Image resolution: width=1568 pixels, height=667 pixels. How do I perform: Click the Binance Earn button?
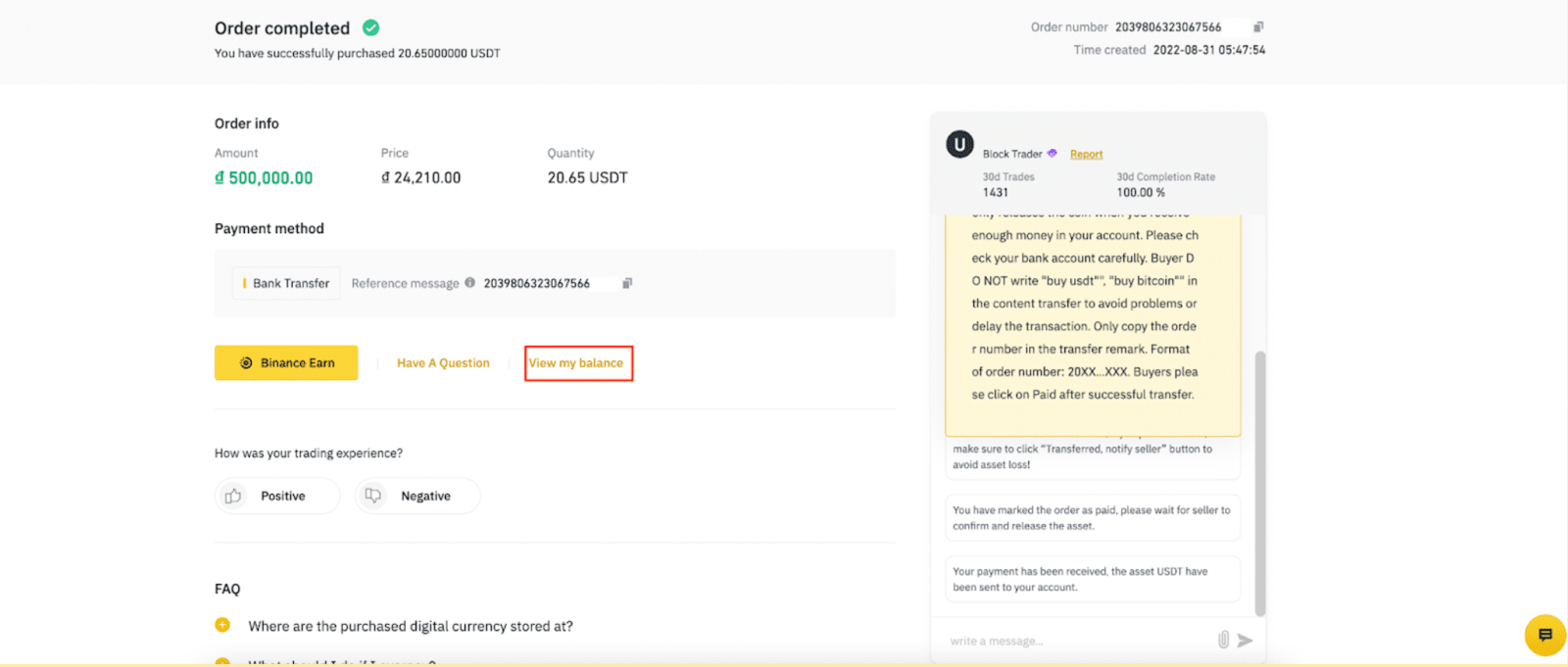[286, 362]
